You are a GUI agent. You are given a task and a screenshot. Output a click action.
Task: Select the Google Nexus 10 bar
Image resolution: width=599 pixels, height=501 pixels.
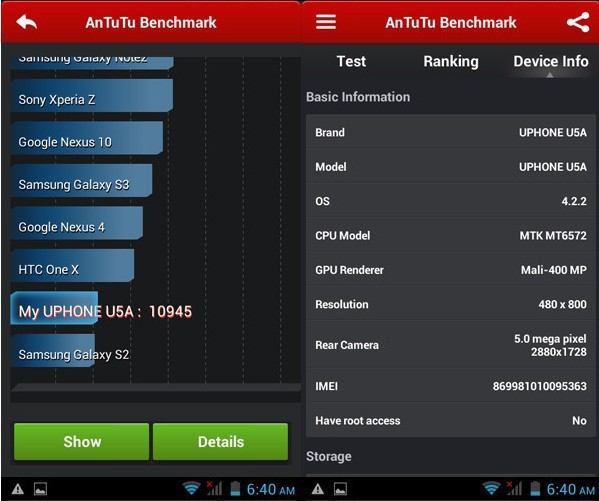click(x=87, y=138)
